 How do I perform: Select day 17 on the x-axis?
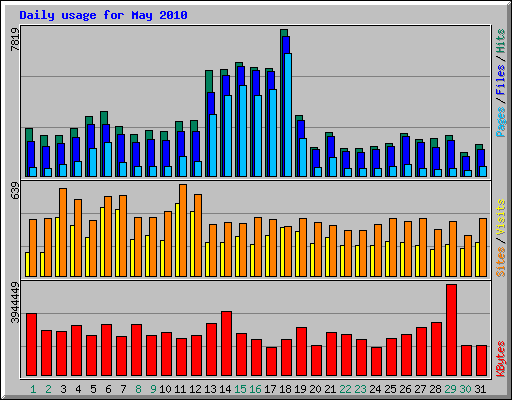(x=270, y=389)
